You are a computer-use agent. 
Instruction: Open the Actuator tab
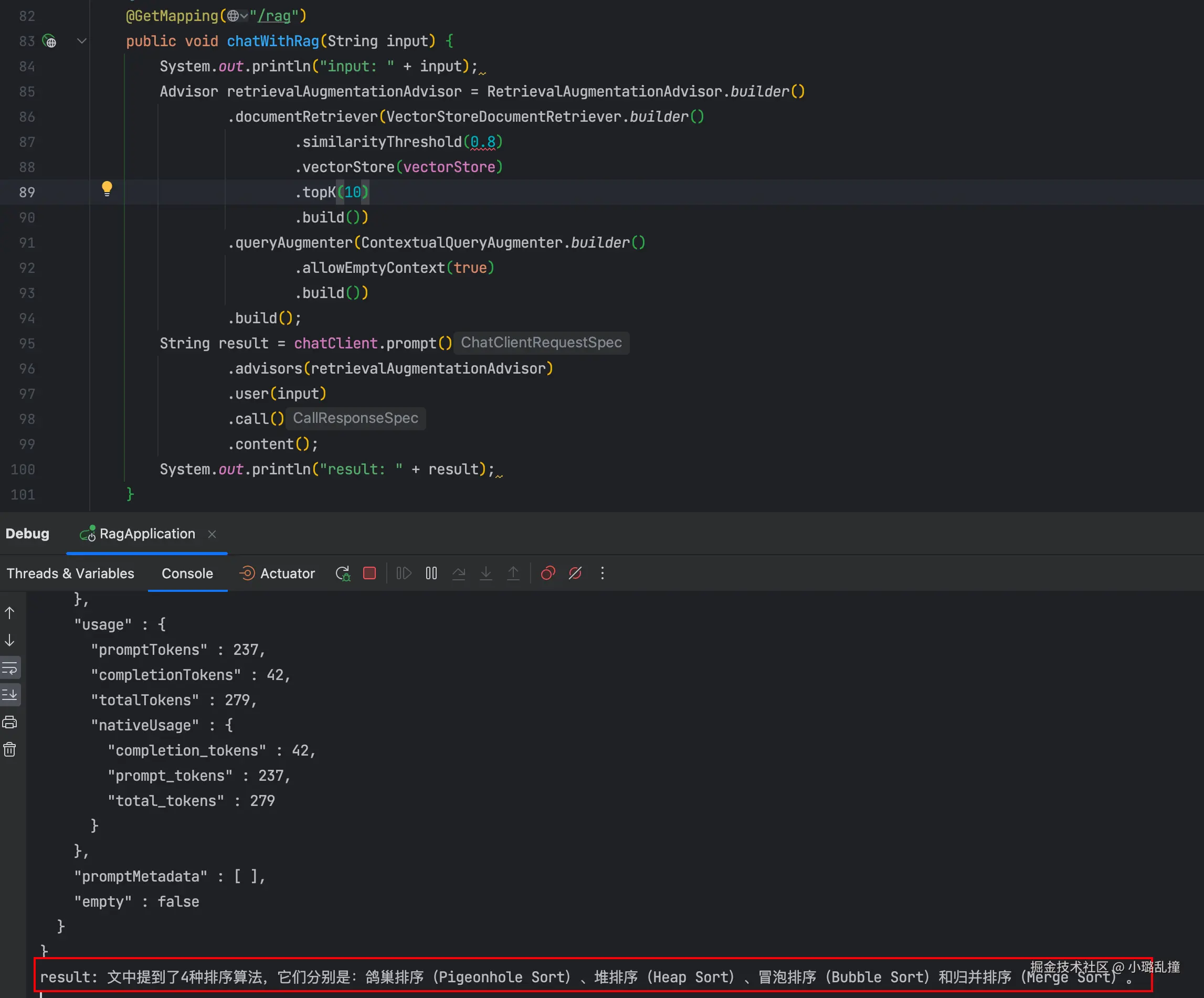[x=278, y=573]
